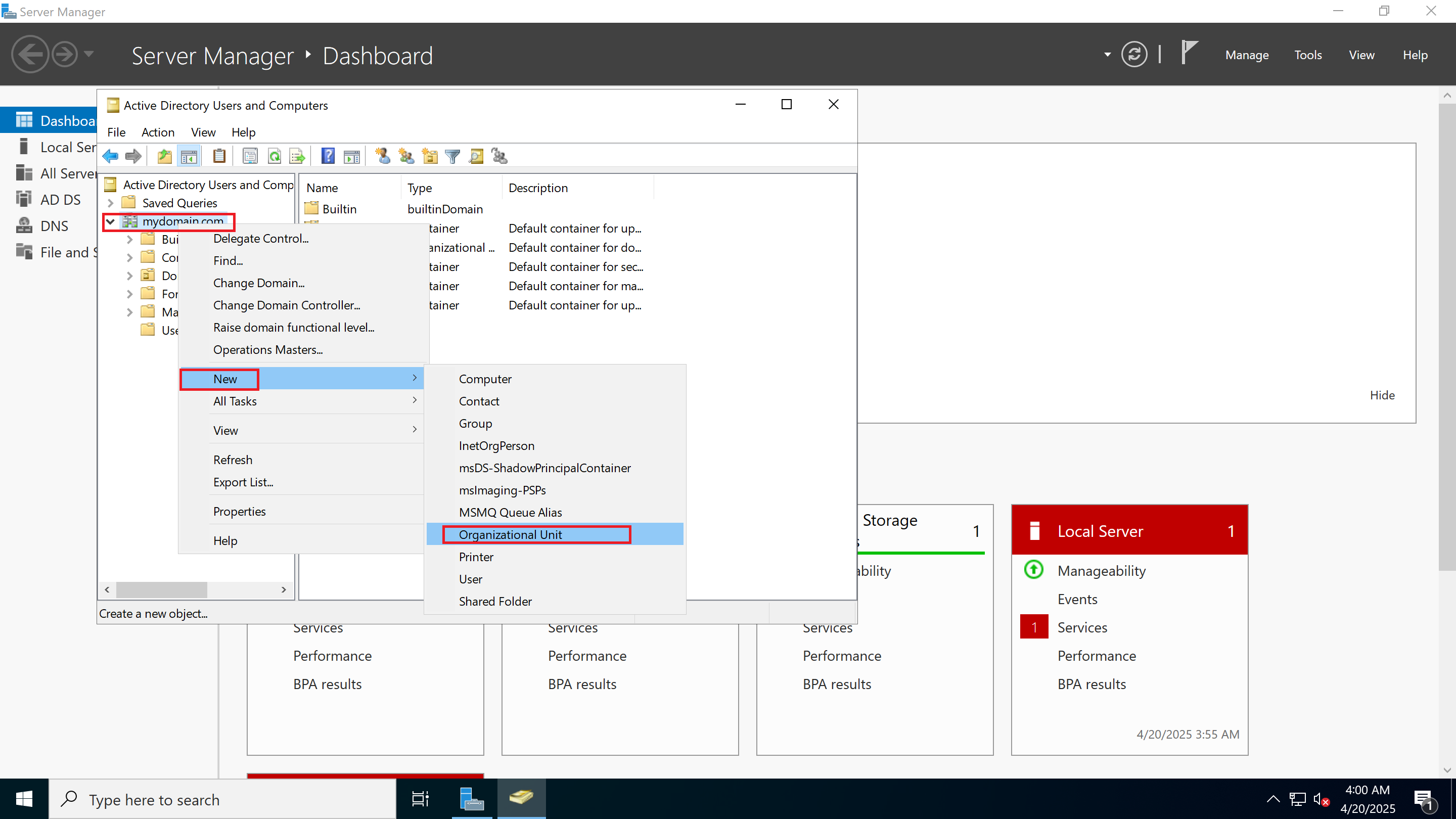Image resolution: width=1456 pixels, height=819 pixels.
Task: Click the Export List toolbar icon
Action: coord(297,156)
